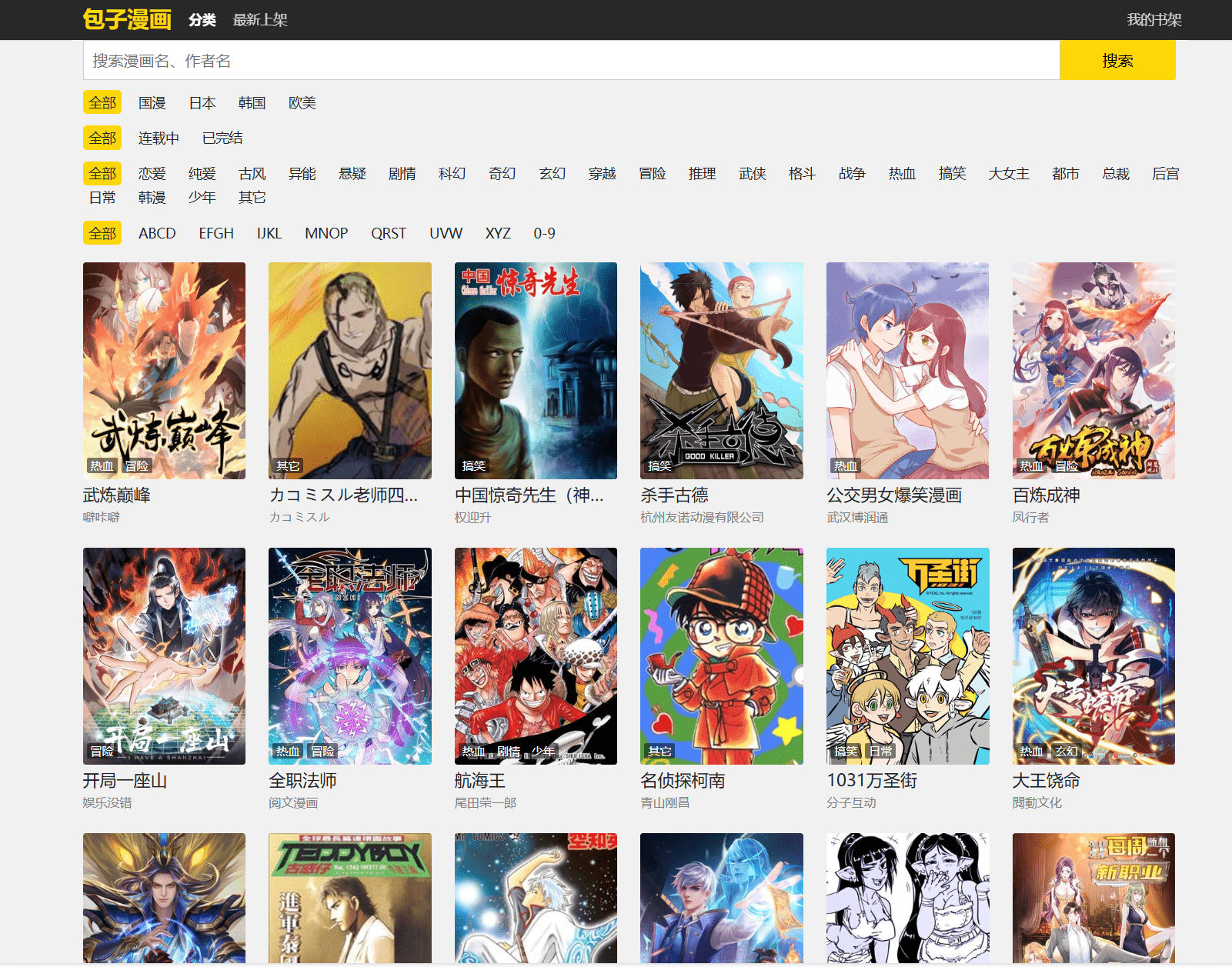Choose the 剧情 genre filter
Image resolution: width=1232 pixels, height=967 pixels.
pos(402,174)
